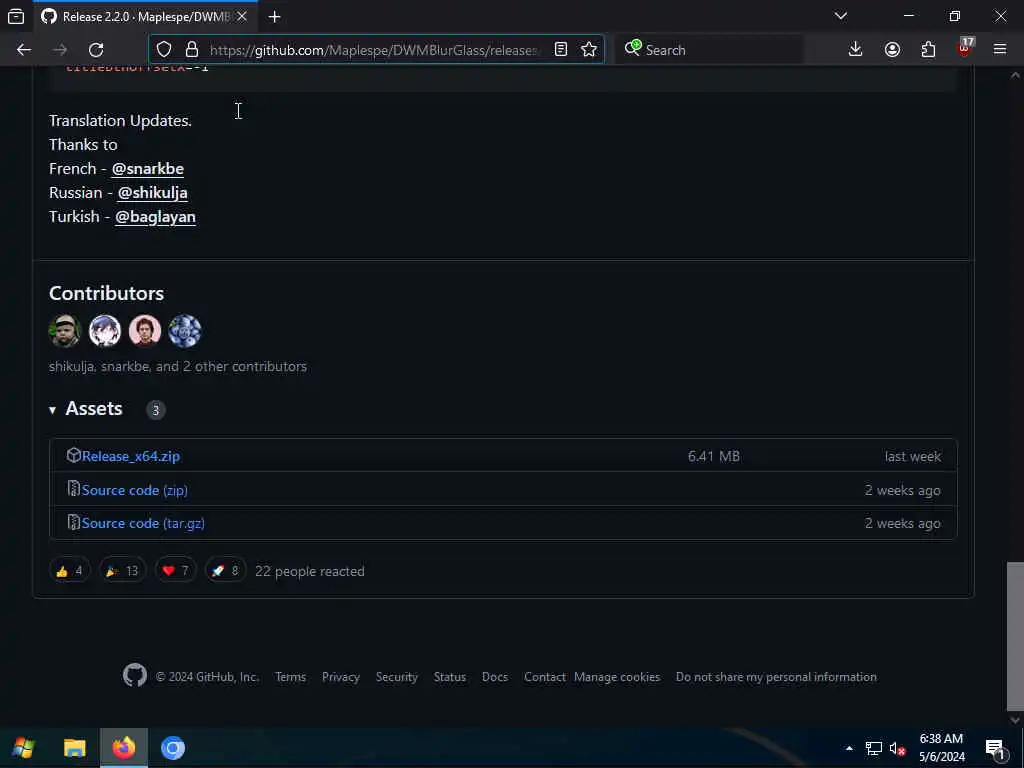
Task: Open the Firefox hamburger application menu
Action: pyautogui.click(x=1000, y=50)
